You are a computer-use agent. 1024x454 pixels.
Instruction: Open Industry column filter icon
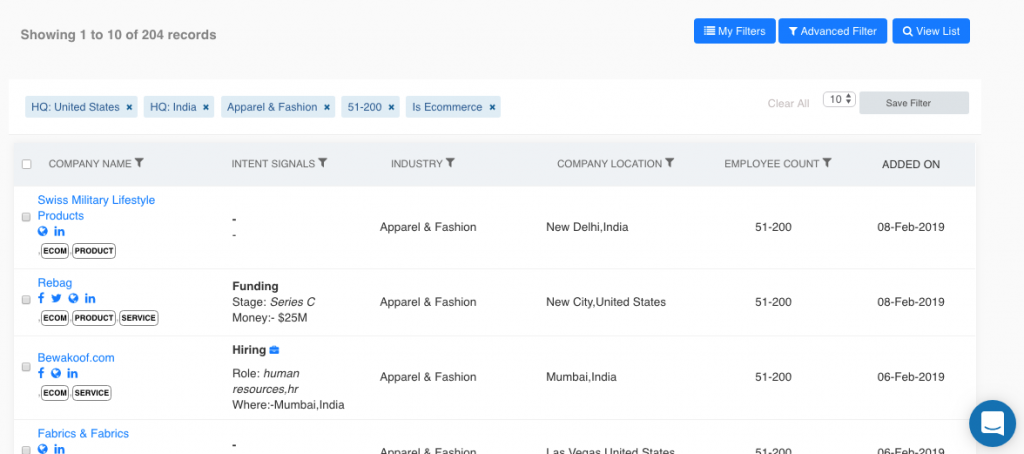[x=450, y=163]
